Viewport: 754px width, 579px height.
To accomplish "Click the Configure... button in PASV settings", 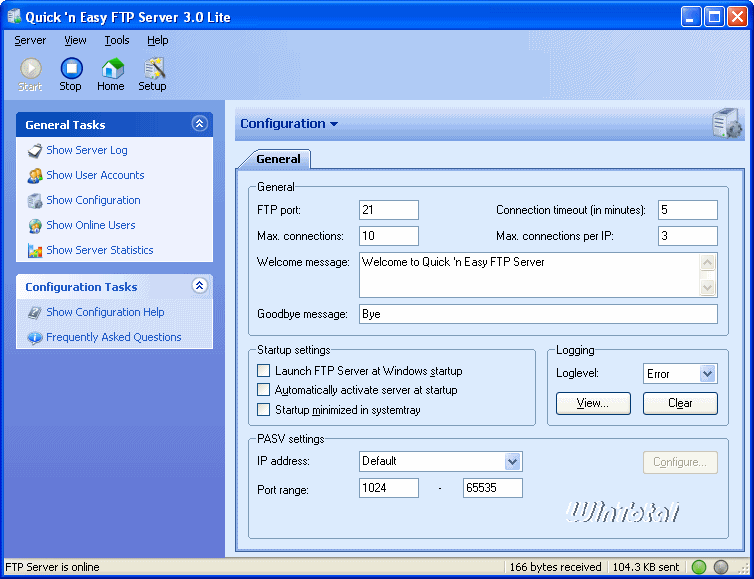I will coord(680,462).
